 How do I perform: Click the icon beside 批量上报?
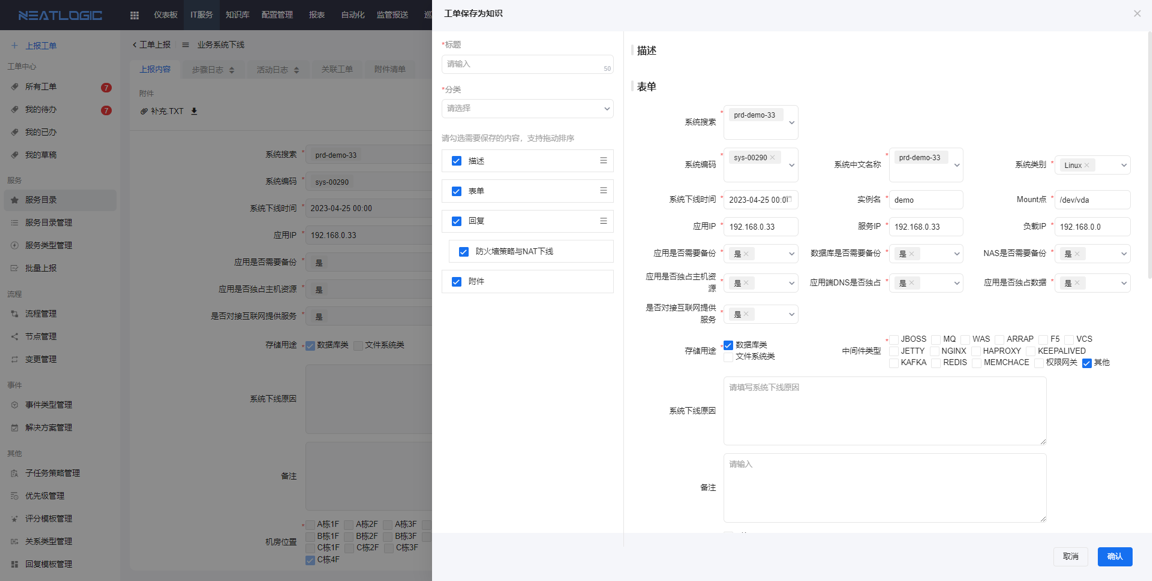click(x=14, y=268)
